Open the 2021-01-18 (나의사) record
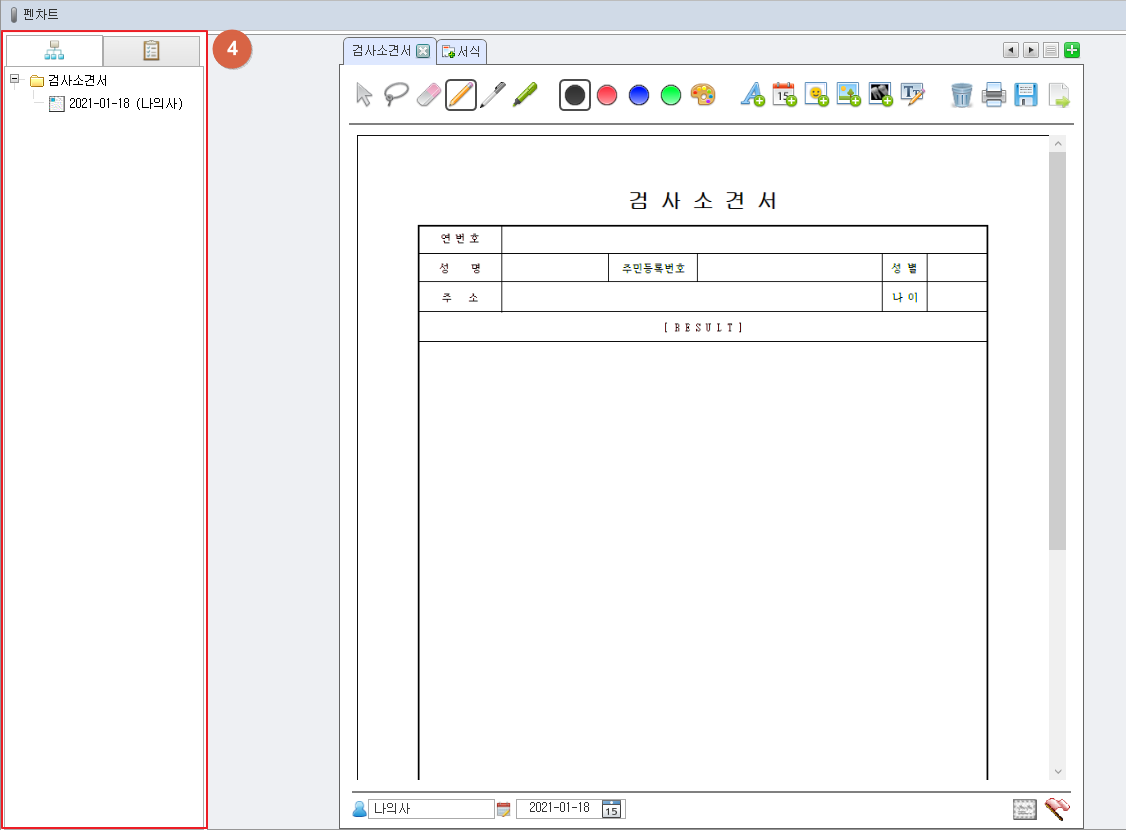Viewport: 1126px width, 830px height. click(125, 103)
